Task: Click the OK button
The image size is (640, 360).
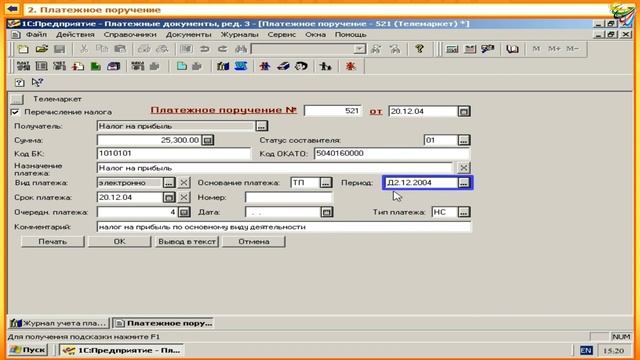Action: coord(120,242)
